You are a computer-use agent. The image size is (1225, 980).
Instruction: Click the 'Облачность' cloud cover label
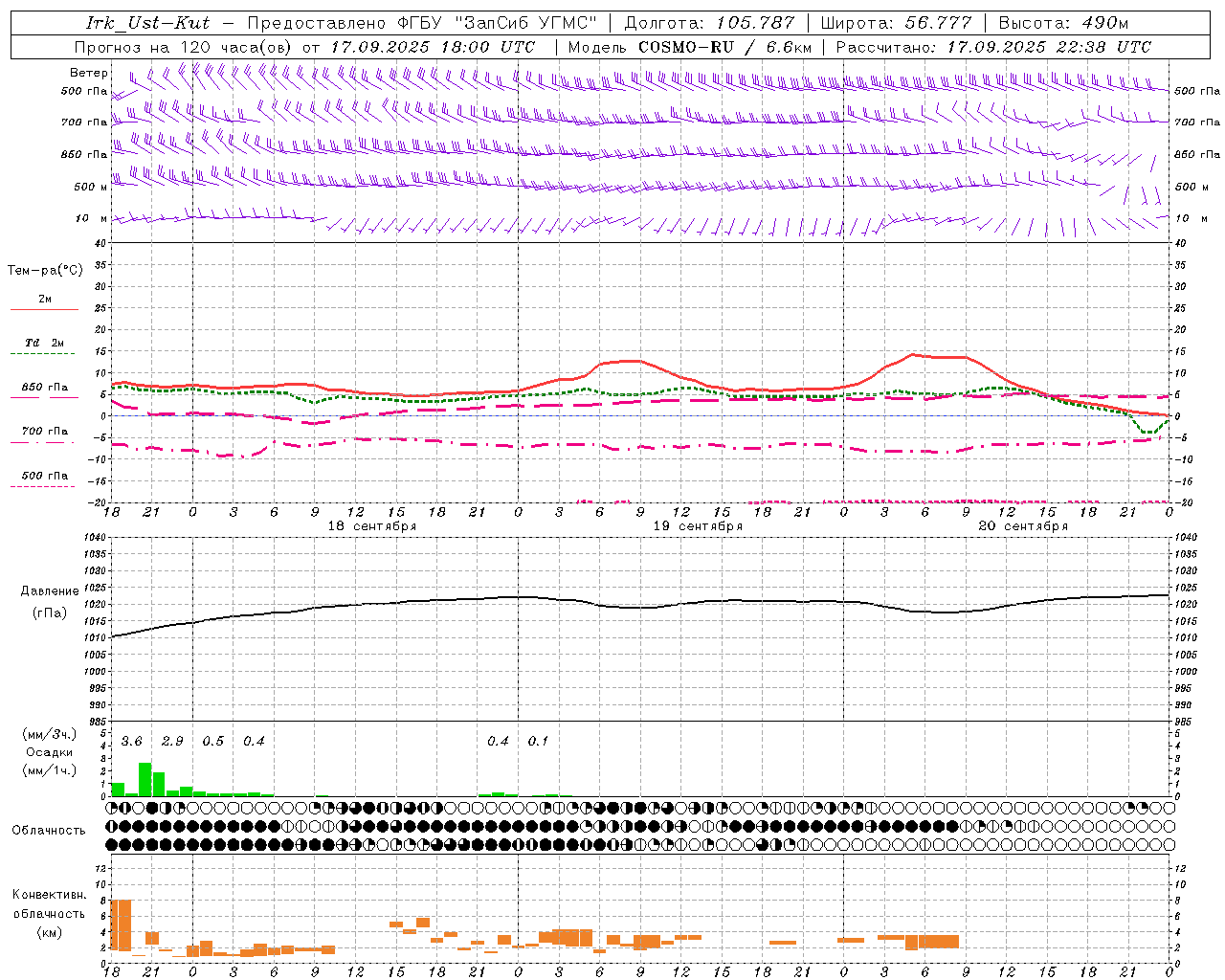coord(49,831)
